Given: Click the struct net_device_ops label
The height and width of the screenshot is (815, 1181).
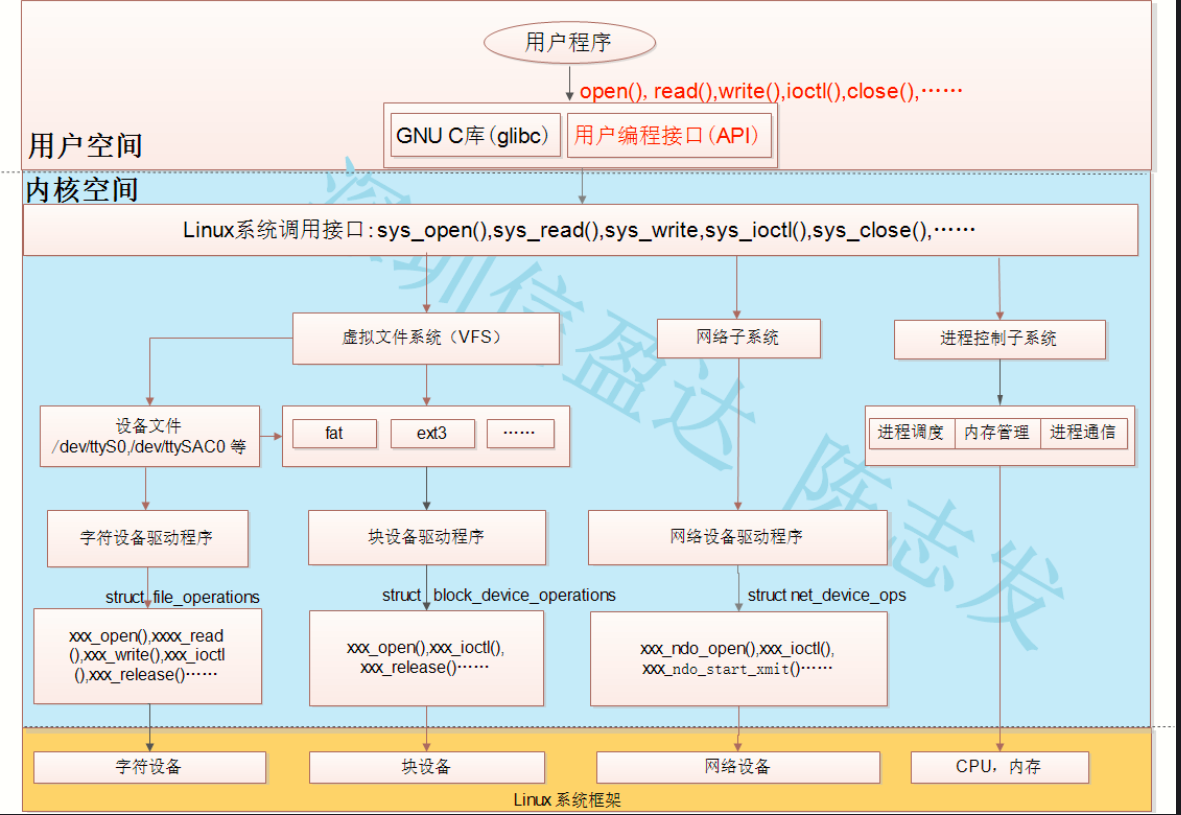Looking at the screenshot, I should (x=826, y=595).
